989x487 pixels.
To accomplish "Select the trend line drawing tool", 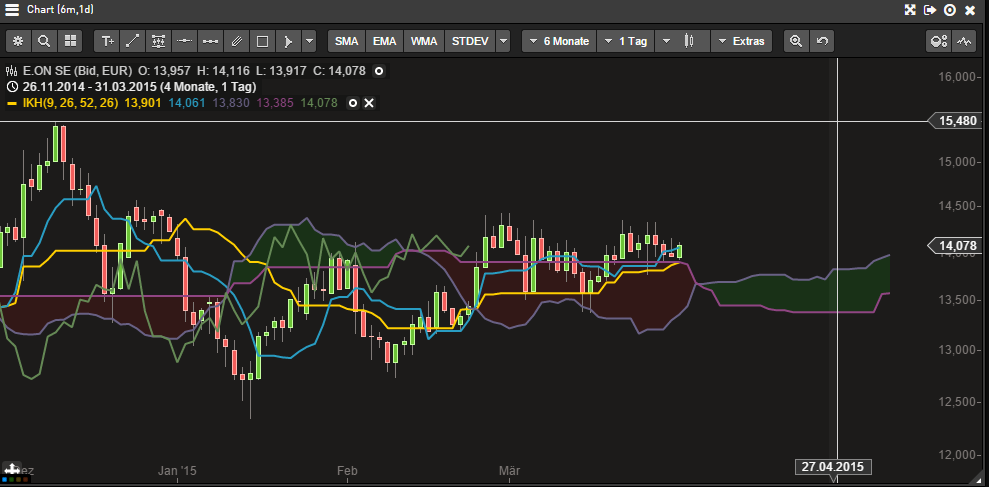I will coord(132,42).
